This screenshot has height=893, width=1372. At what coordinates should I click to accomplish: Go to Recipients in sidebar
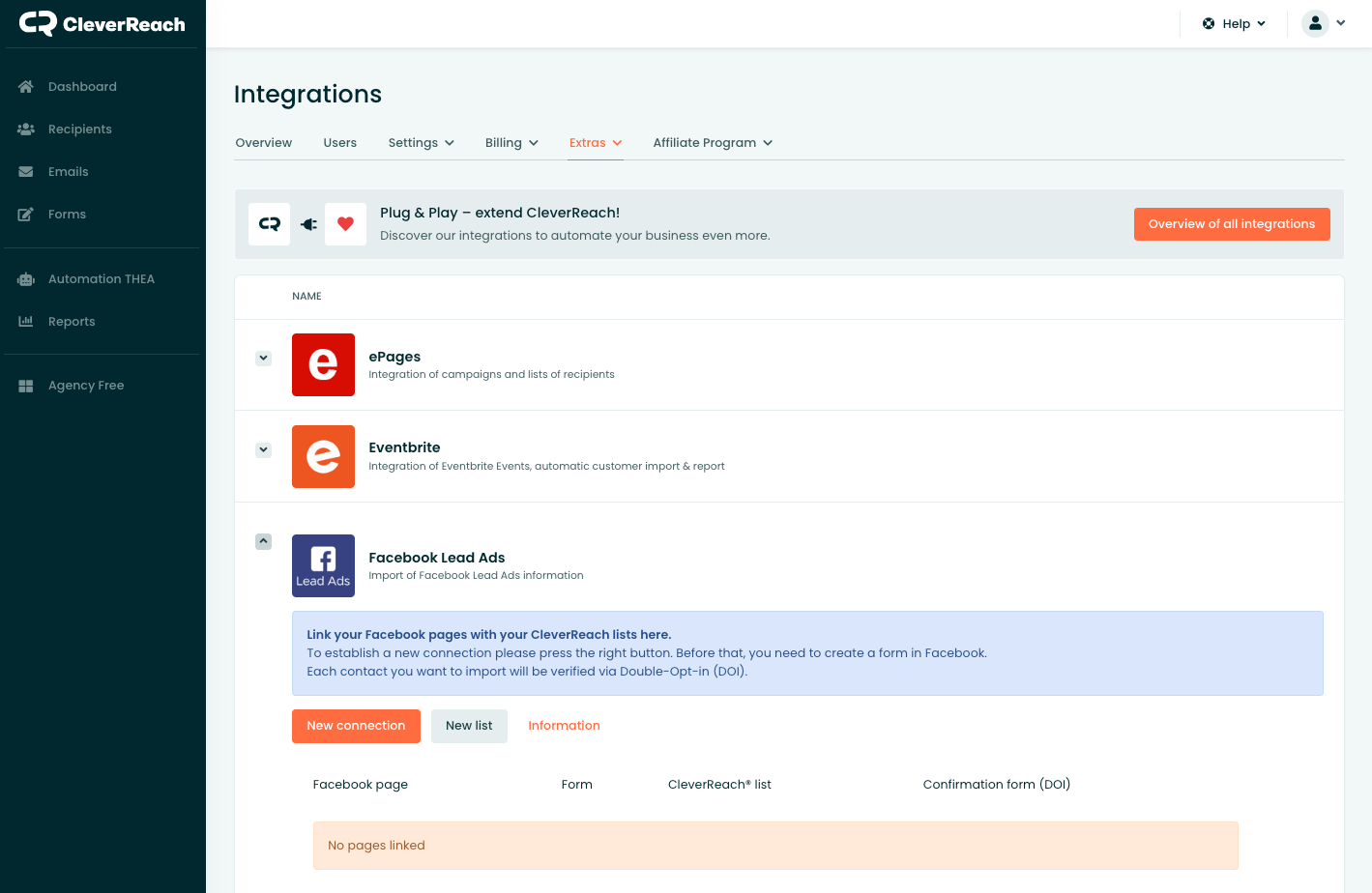coord(80,130)
